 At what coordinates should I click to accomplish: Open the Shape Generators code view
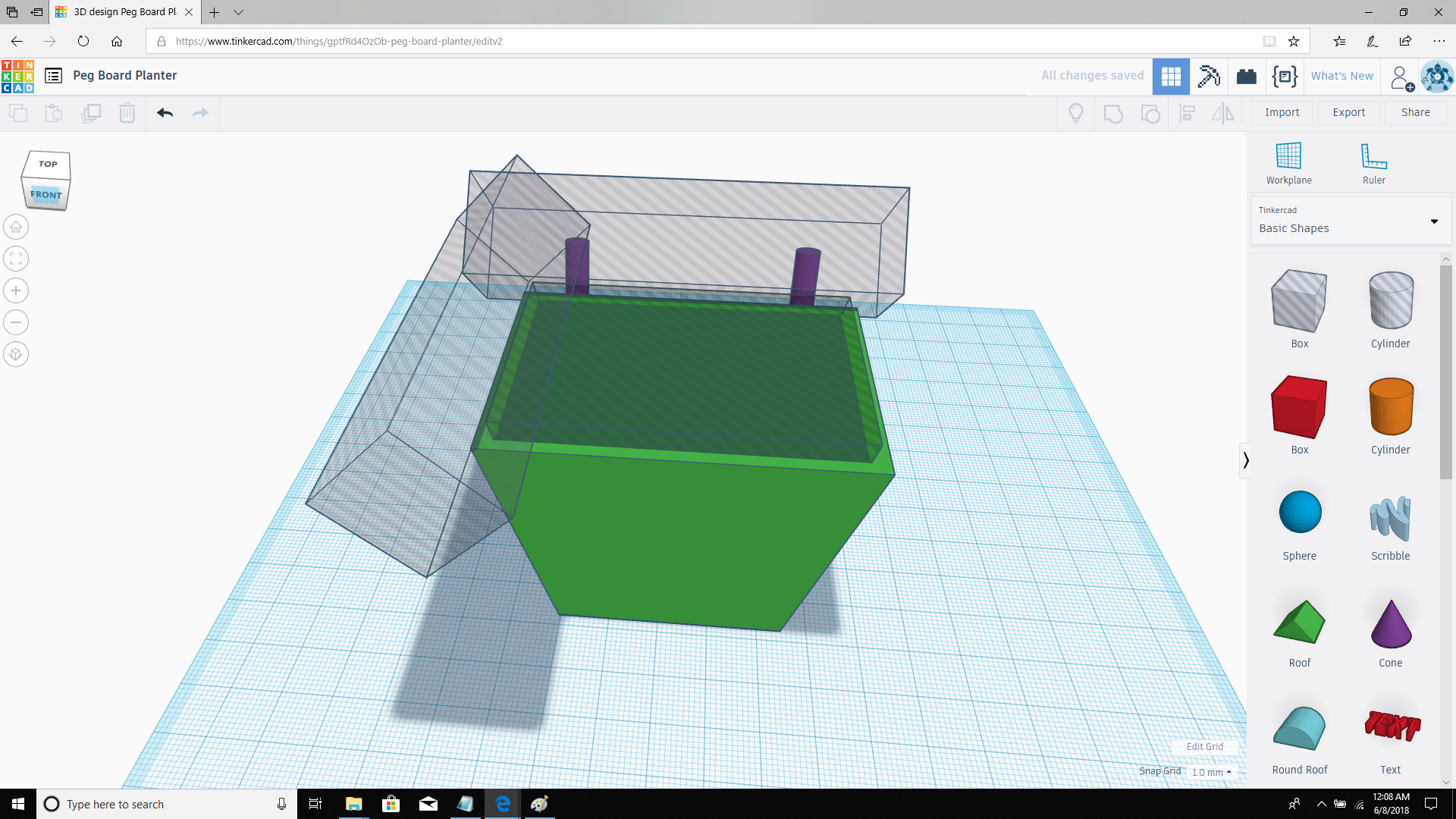1284,76
